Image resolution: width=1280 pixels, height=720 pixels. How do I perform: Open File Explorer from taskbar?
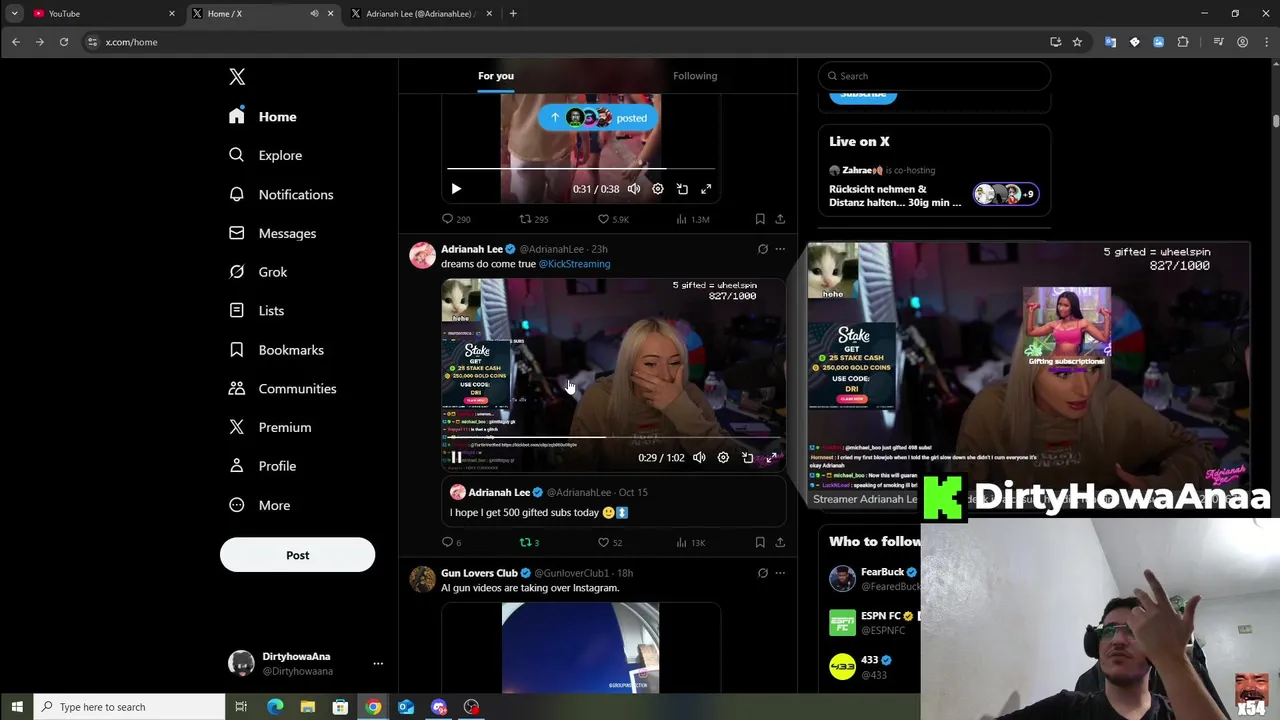[308, 707]
